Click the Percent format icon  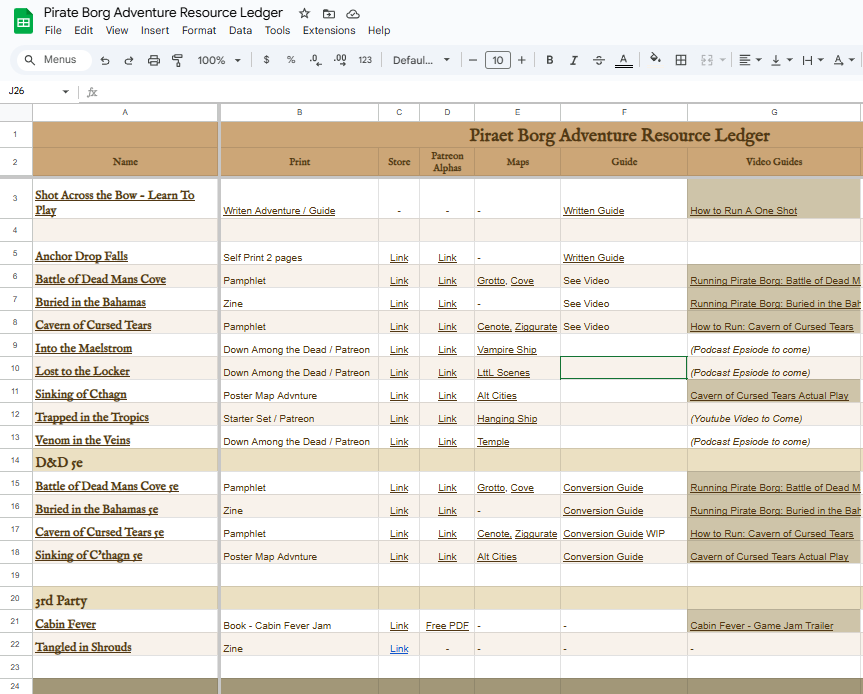[288, 60]
